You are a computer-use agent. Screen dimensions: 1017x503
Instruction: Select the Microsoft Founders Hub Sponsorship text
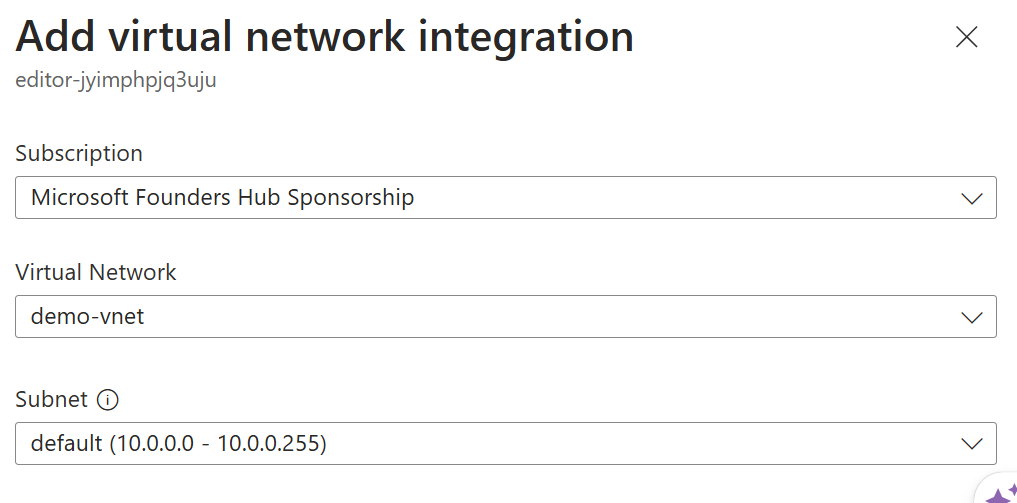tap(222, 197)
